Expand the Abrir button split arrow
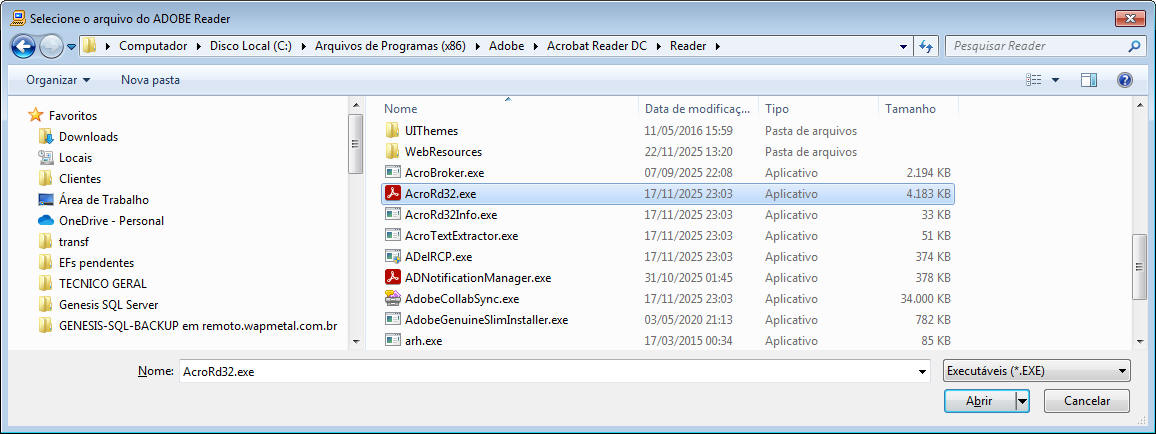 [1022, 401]
